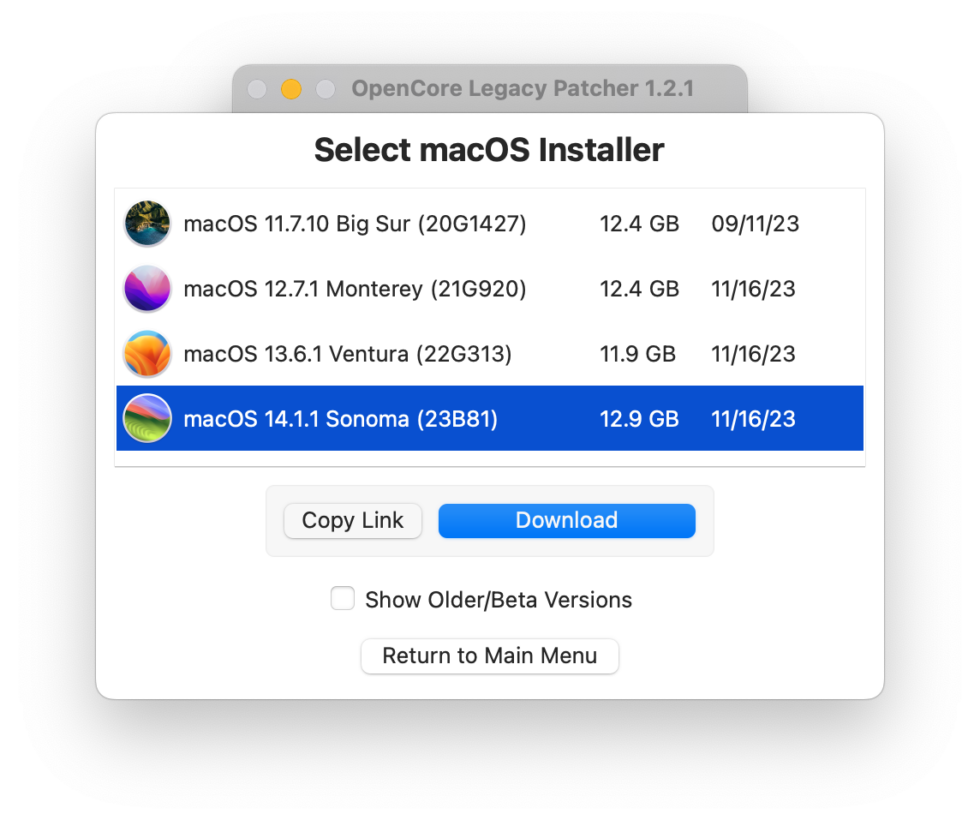980x826 pixels.
Task: Click the 12.9 GB size for Sonoma
Action: (x=639, y=419)
